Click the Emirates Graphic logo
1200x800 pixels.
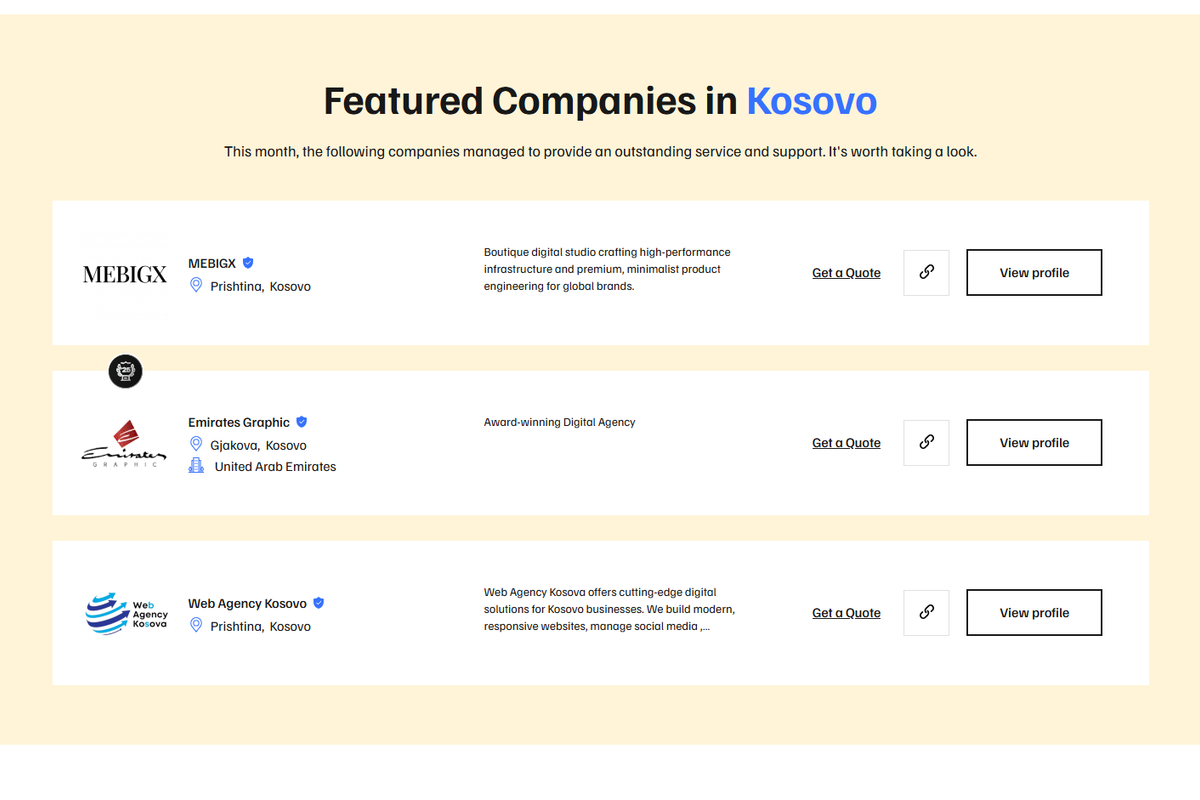coord(123,443)
